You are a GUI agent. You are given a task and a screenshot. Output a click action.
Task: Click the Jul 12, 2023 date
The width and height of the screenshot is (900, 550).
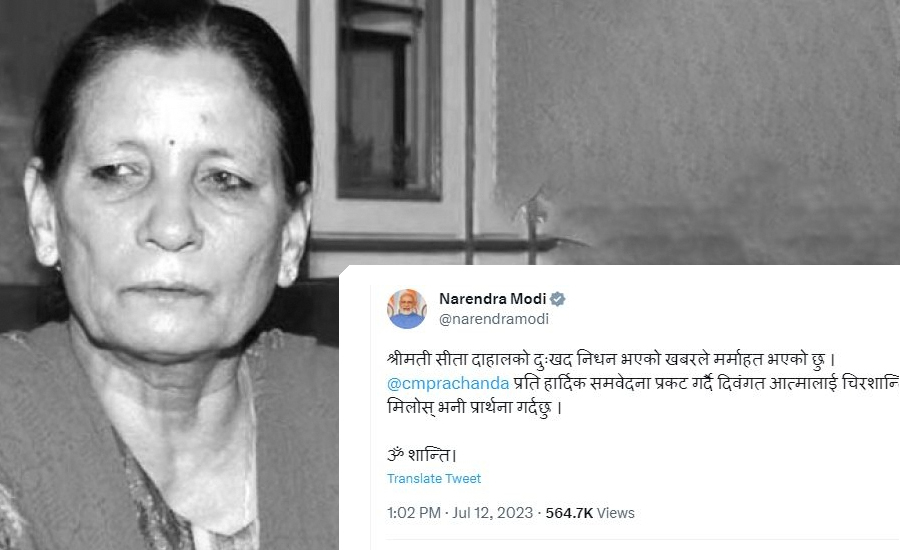point(492,513)
